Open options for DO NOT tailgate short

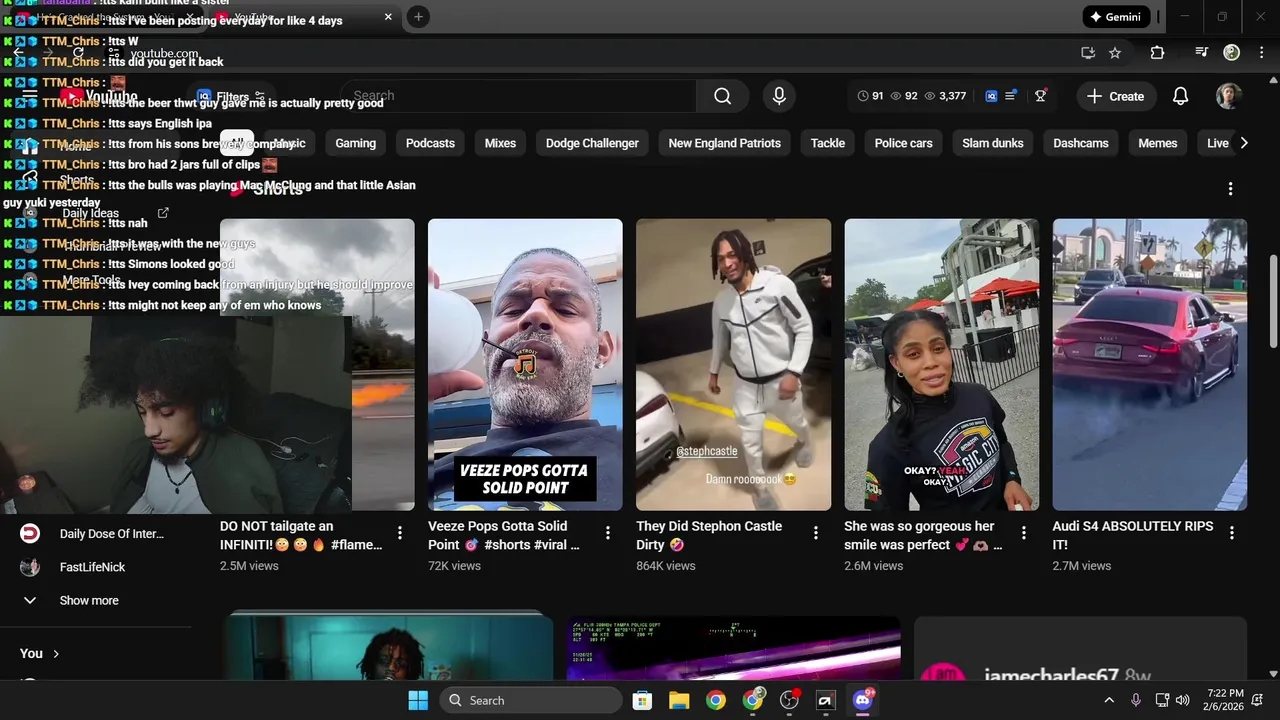(400, 533)
